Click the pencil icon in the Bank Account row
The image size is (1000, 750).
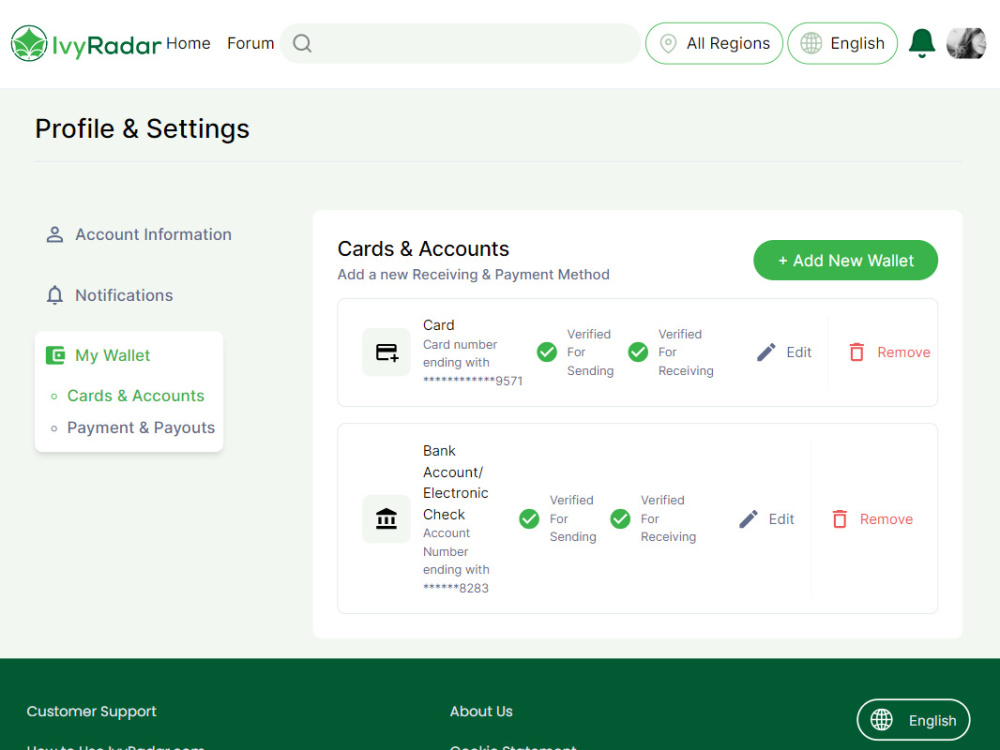point(749,518)
